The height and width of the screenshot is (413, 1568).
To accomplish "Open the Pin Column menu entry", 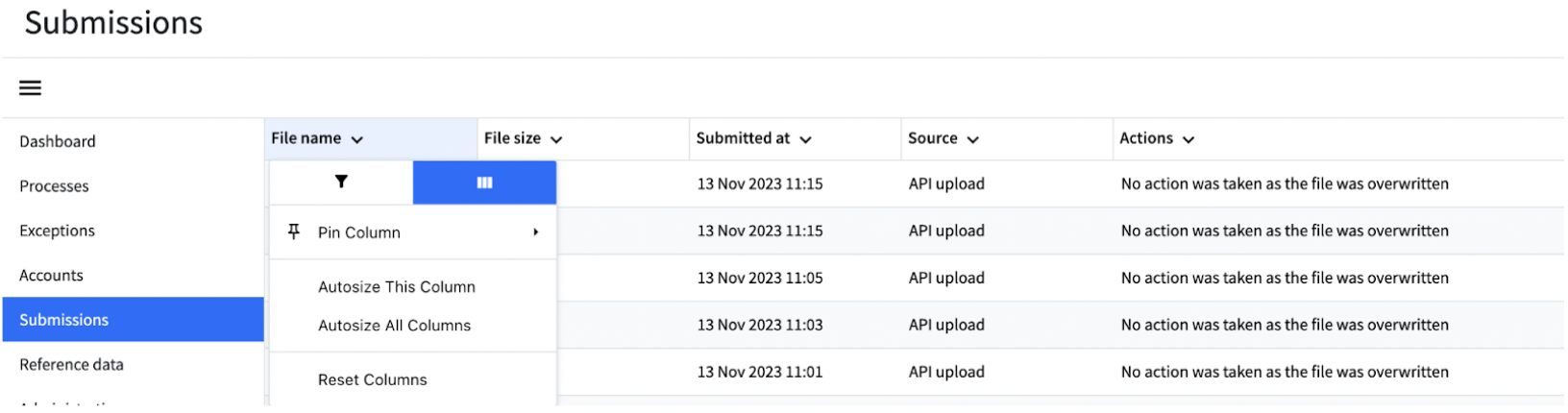I will pyautogui.click(x=413, y=231).
